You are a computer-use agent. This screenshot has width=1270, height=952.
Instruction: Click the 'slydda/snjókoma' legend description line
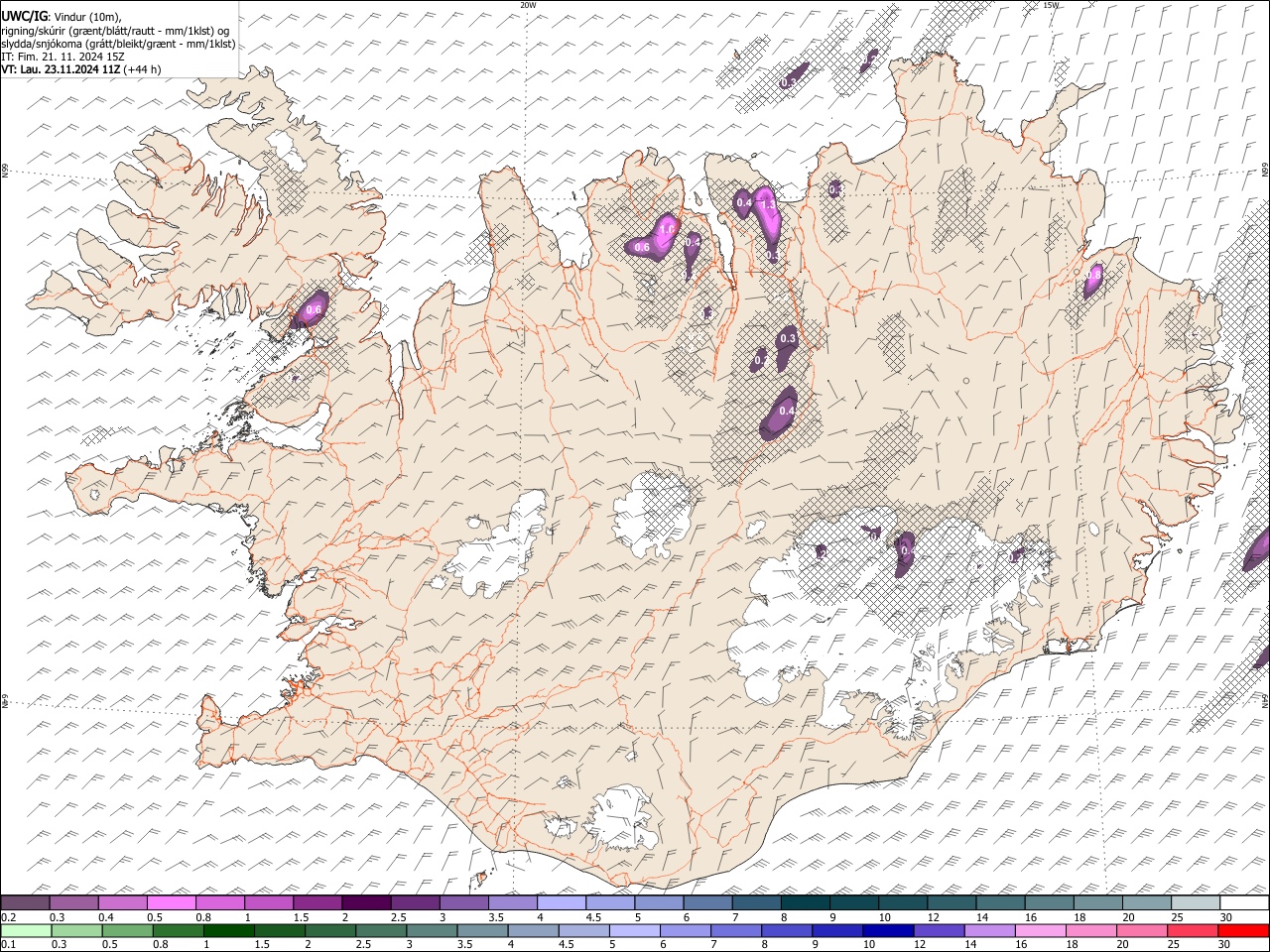(x=118, y=44)
